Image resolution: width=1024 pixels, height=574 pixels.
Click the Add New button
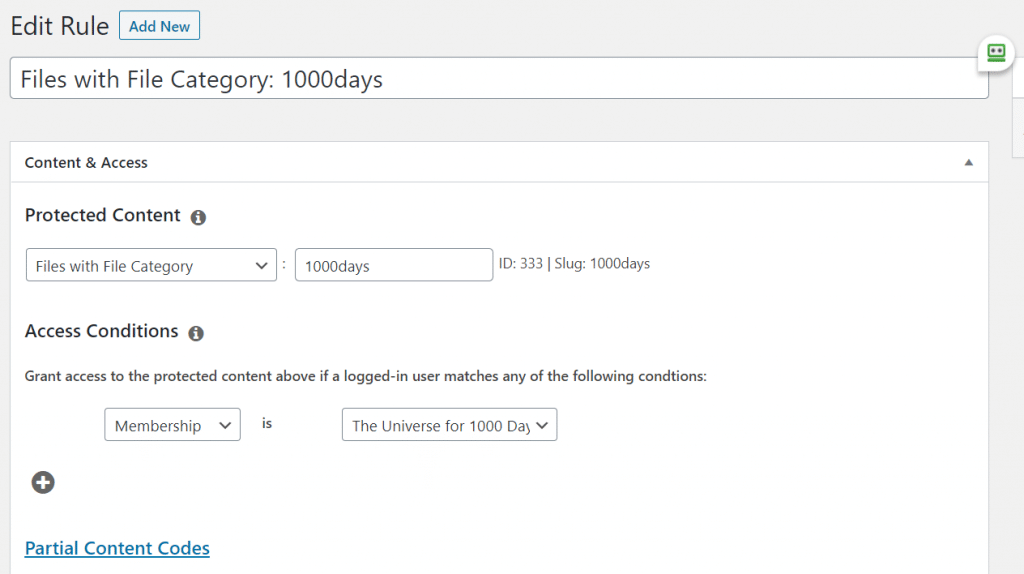click(x=159, y=26)
